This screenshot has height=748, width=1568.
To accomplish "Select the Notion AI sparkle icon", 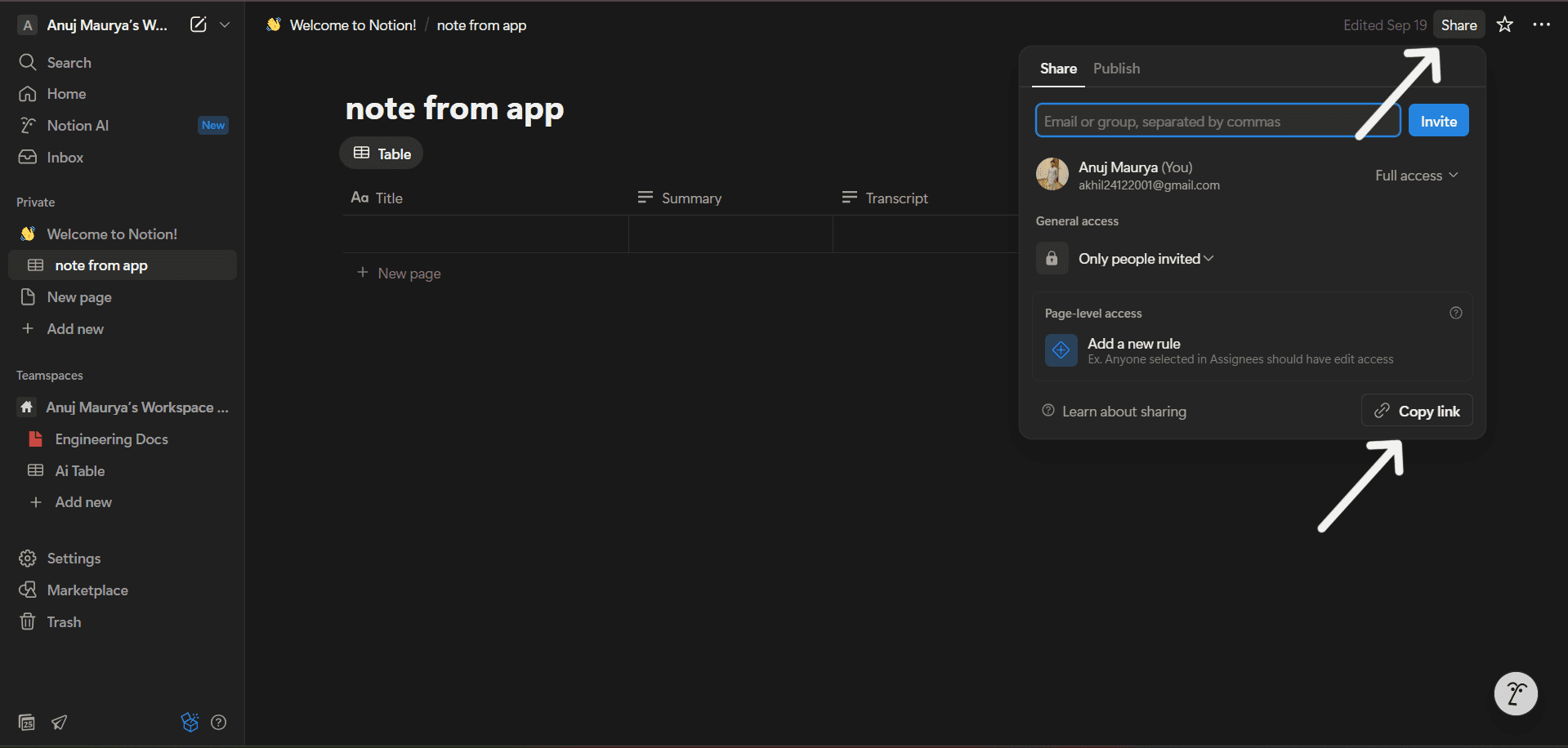I will point(27,125).
